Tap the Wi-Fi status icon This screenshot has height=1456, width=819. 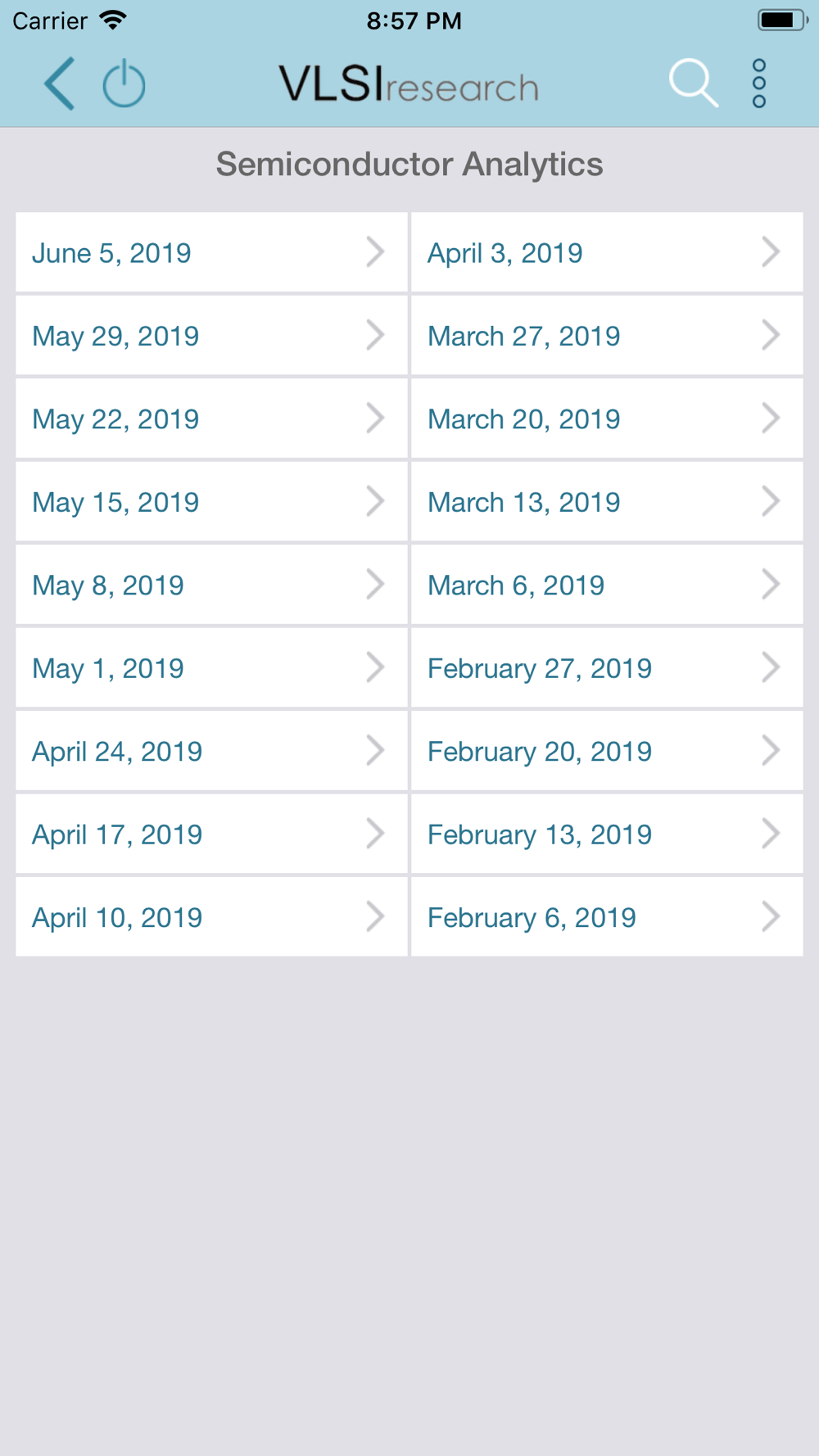click(x=113, y=20)
